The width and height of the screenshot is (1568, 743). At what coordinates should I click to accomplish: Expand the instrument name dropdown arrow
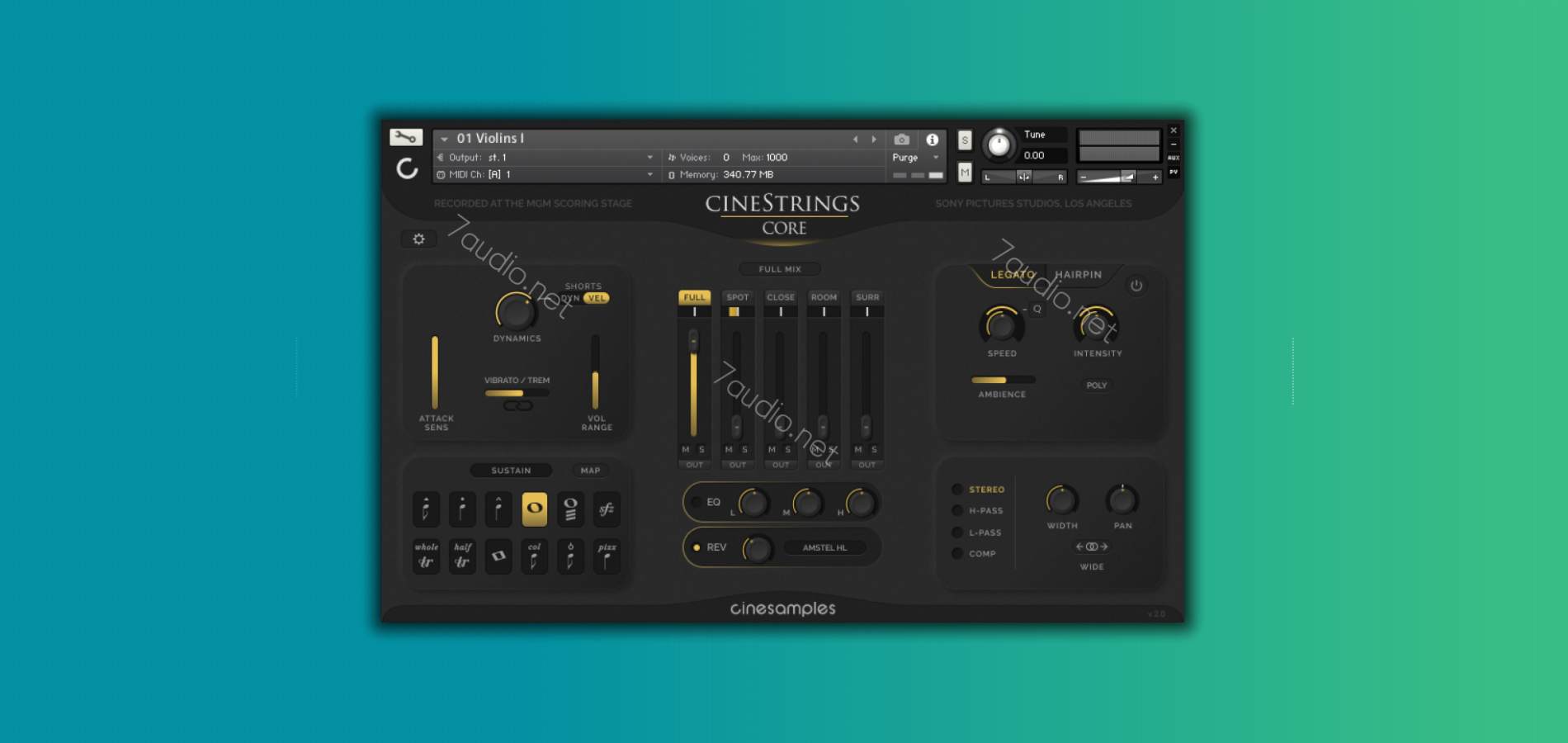pyautogui.click(x=444, y=140)
